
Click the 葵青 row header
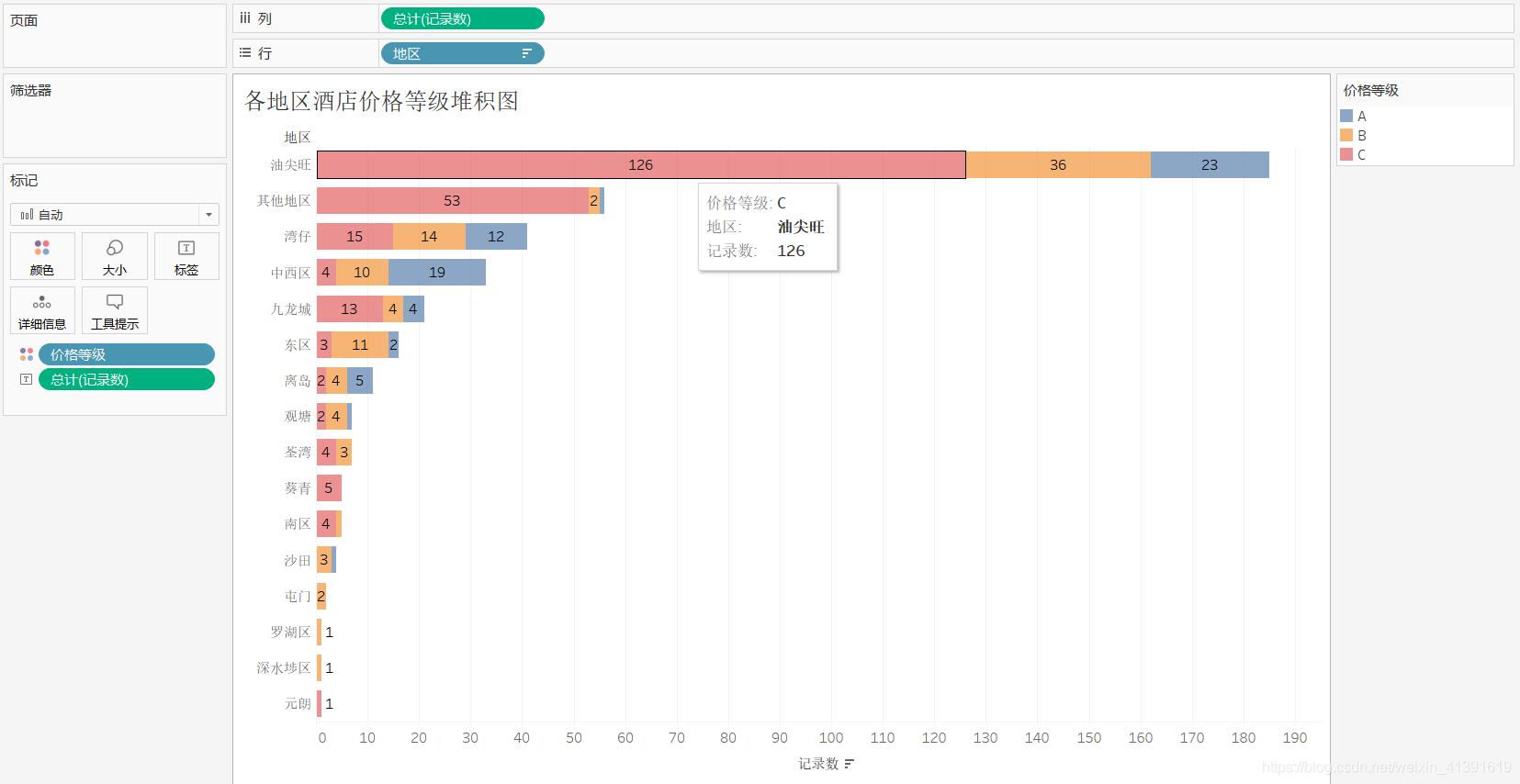[298, 488]
